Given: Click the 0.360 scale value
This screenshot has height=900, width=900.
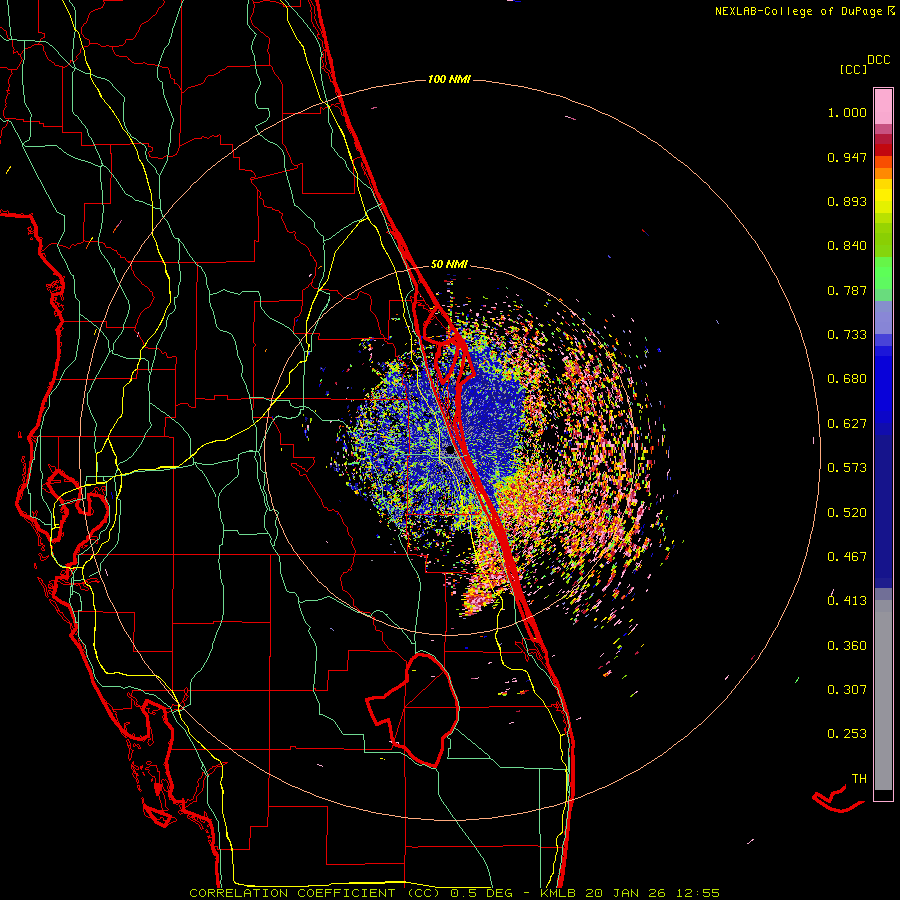Looking at the screenshot, I should point(847,646).
